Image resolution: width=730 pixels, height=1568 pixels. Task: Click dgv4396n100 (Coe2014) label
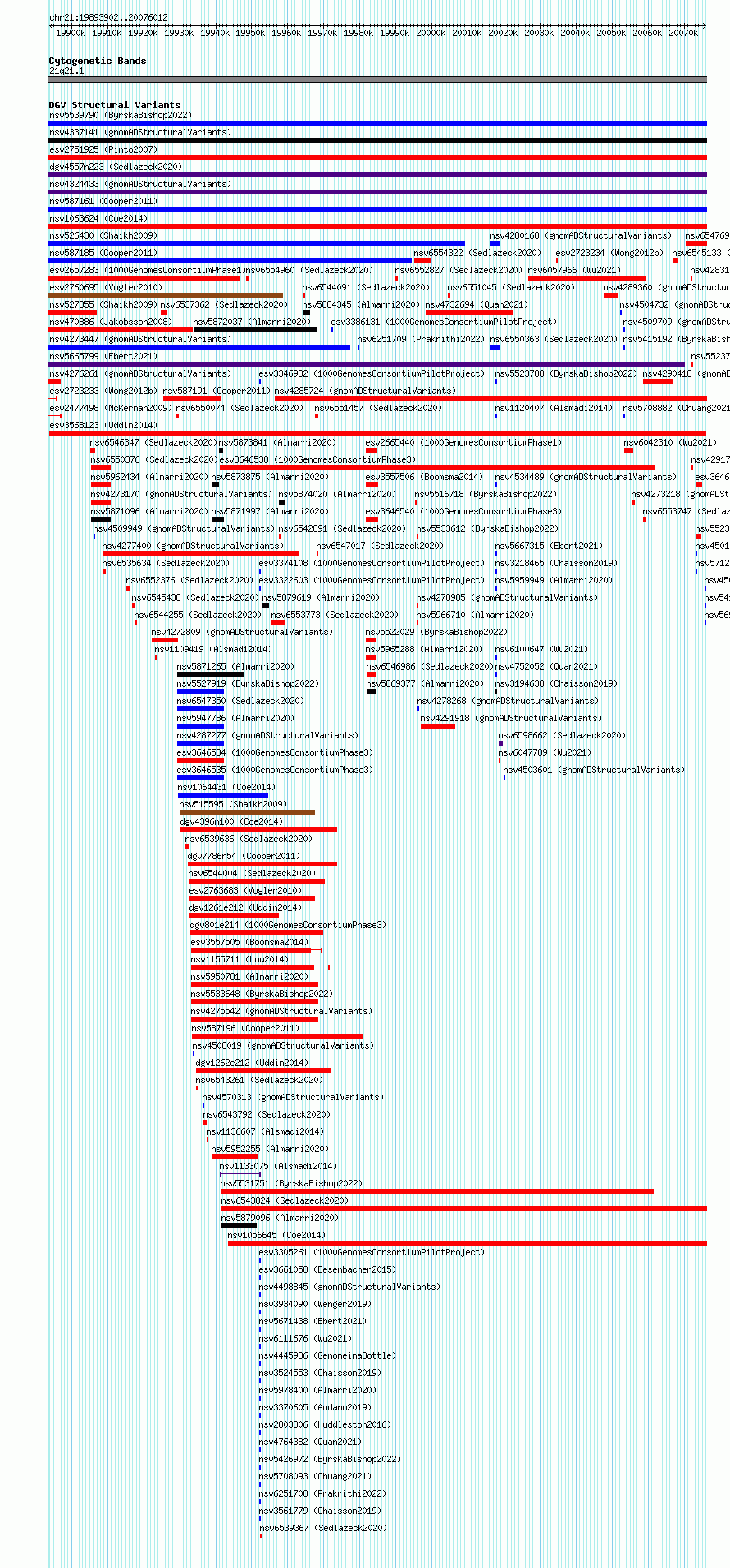231,821
